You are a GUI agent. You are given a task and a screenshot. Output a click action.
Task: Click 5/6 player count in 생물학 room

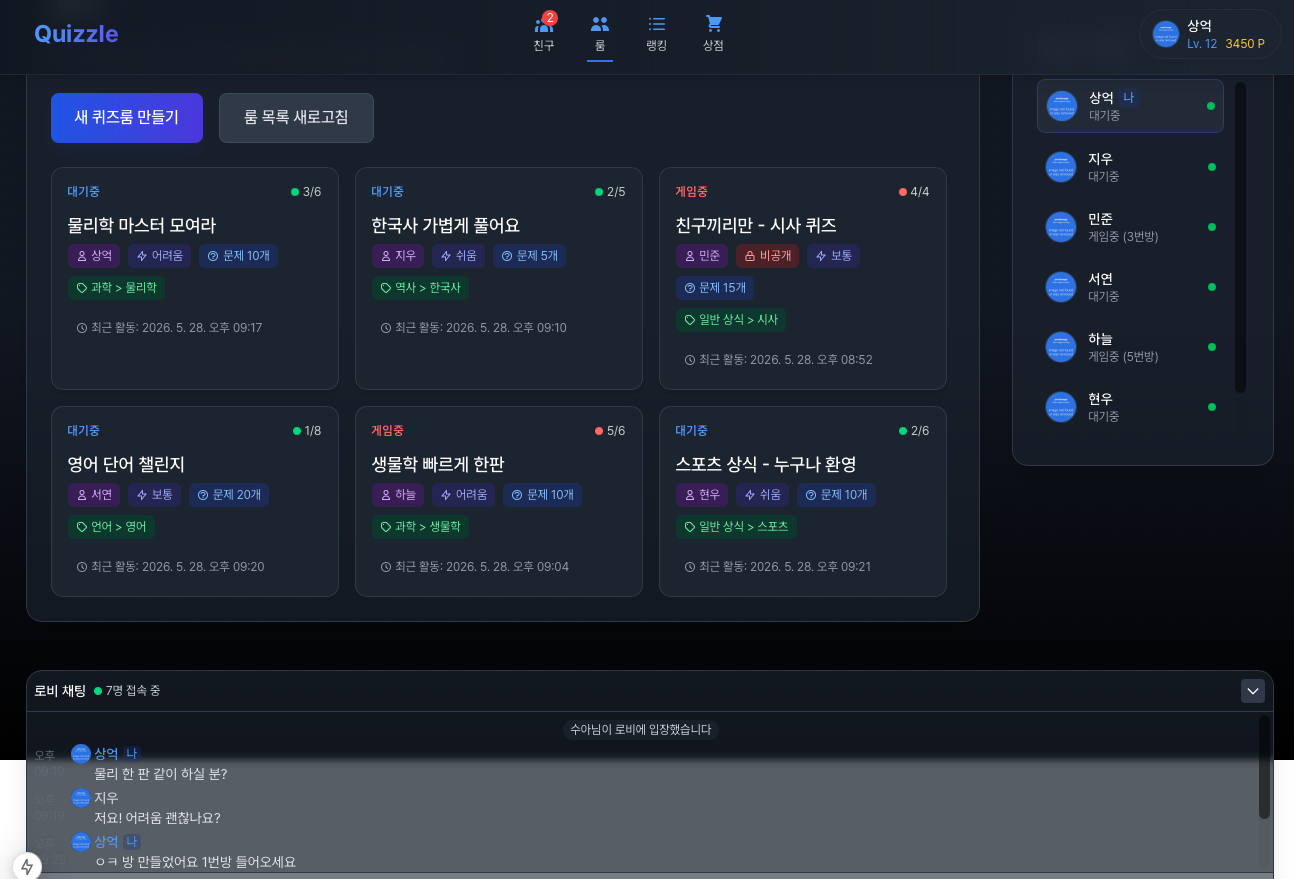610,431
